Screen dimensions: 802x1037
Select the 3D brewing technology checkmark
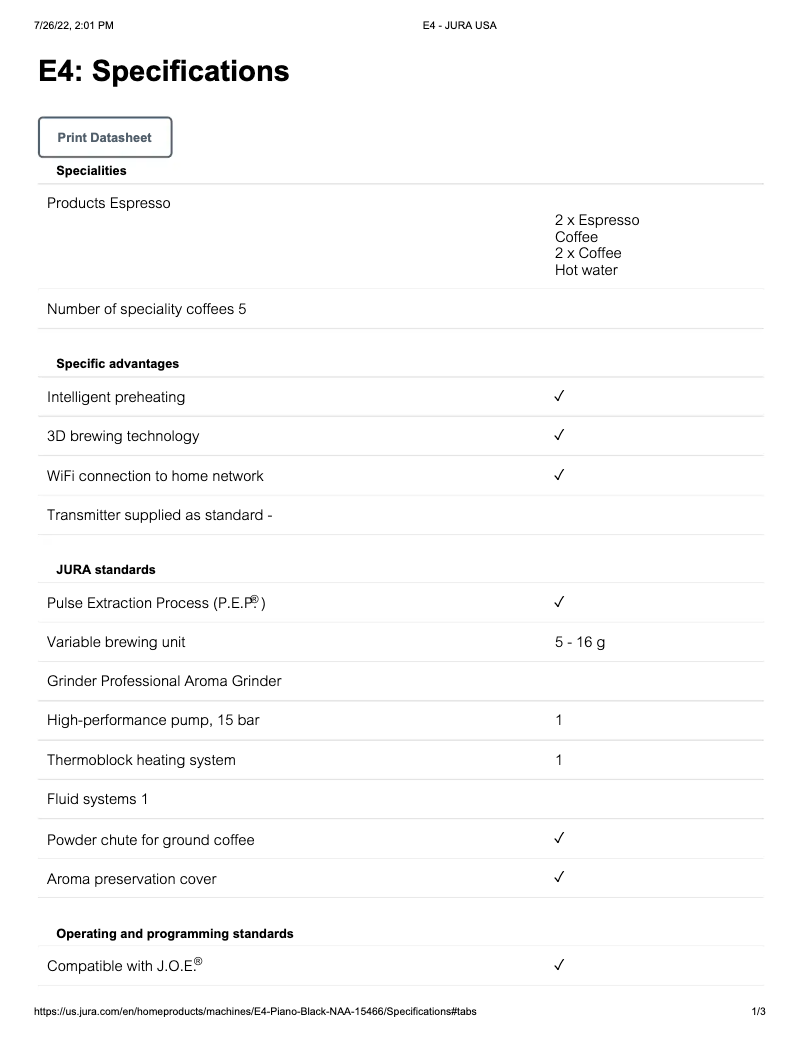tap(560, 436)
